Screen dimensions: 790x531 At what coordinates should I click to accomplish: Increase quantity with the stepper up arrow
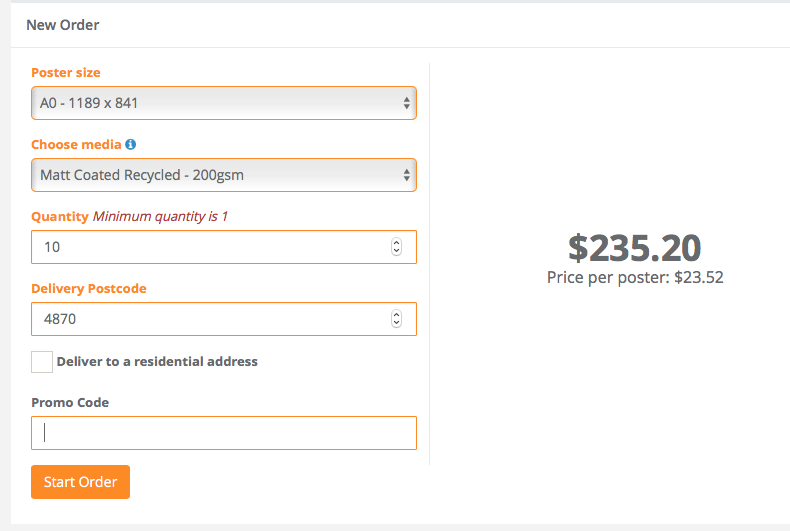click(396, 243)
